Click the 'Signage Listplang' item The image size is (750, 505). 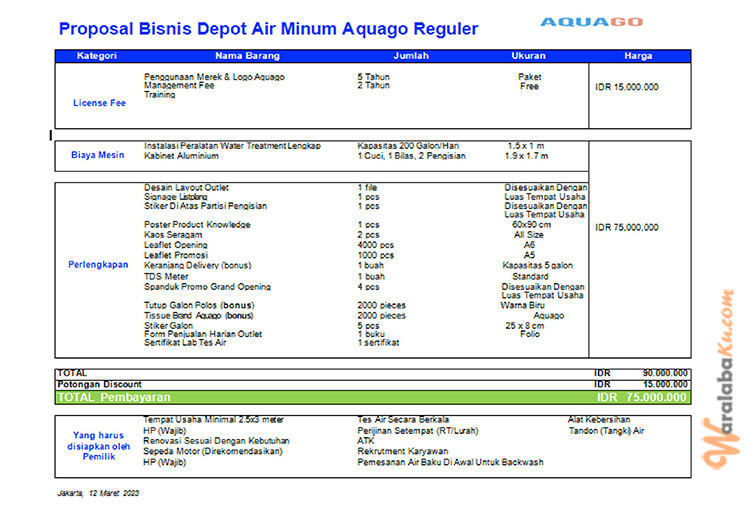coord(176,197)
